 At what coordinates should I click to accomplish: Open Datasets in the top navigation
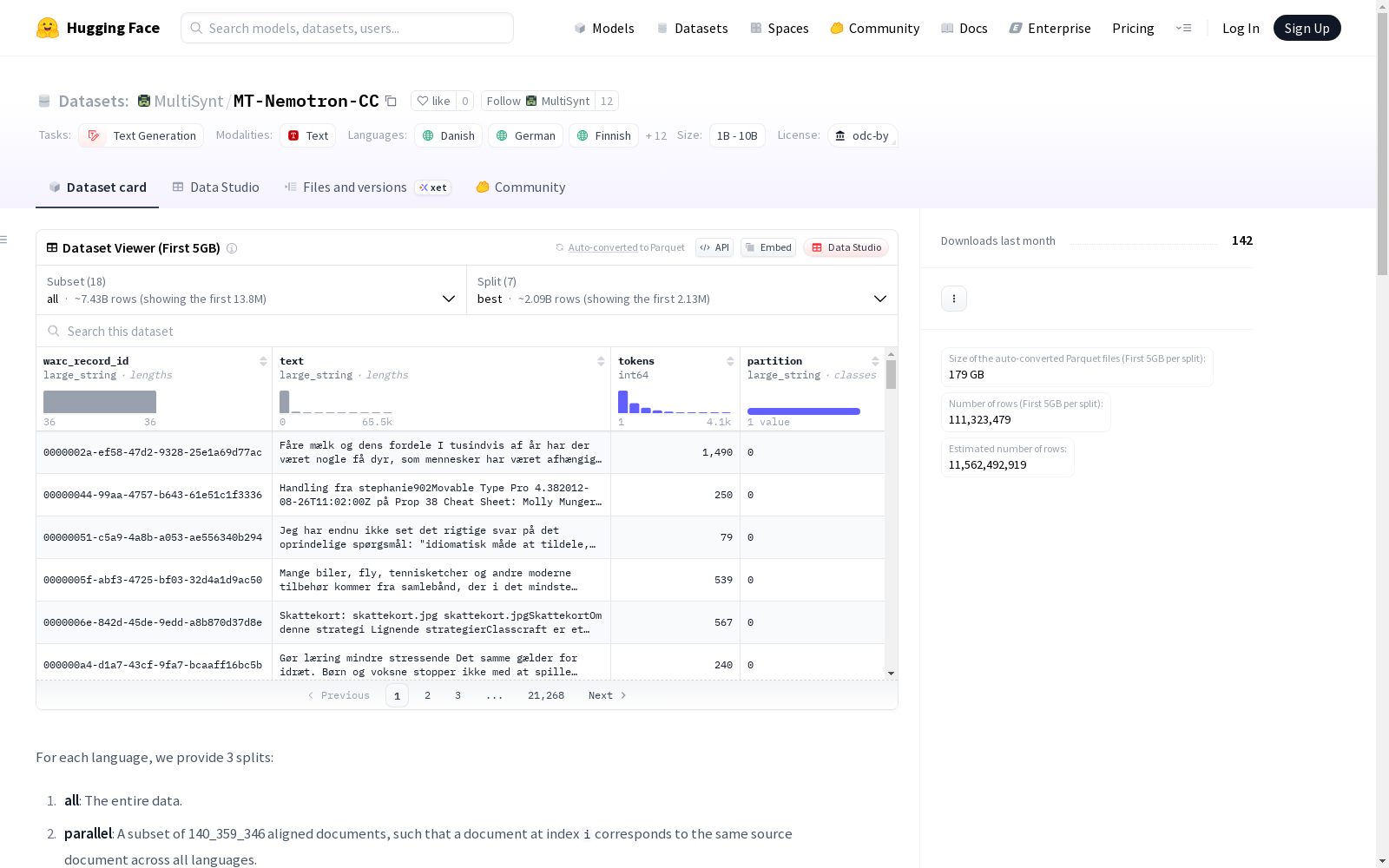point(692,28)
